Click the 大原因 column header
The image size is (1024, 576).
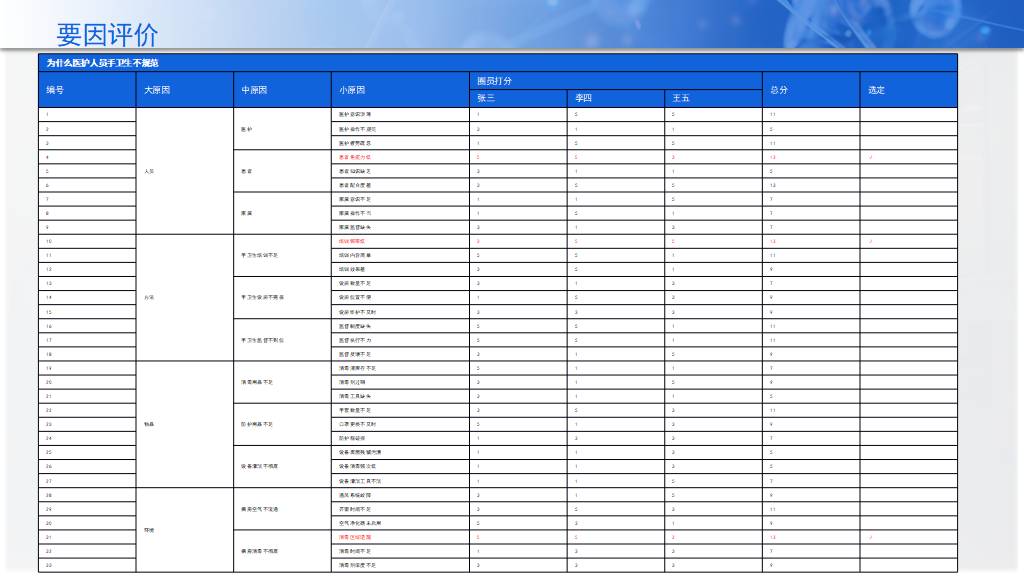tap(157, 90)
